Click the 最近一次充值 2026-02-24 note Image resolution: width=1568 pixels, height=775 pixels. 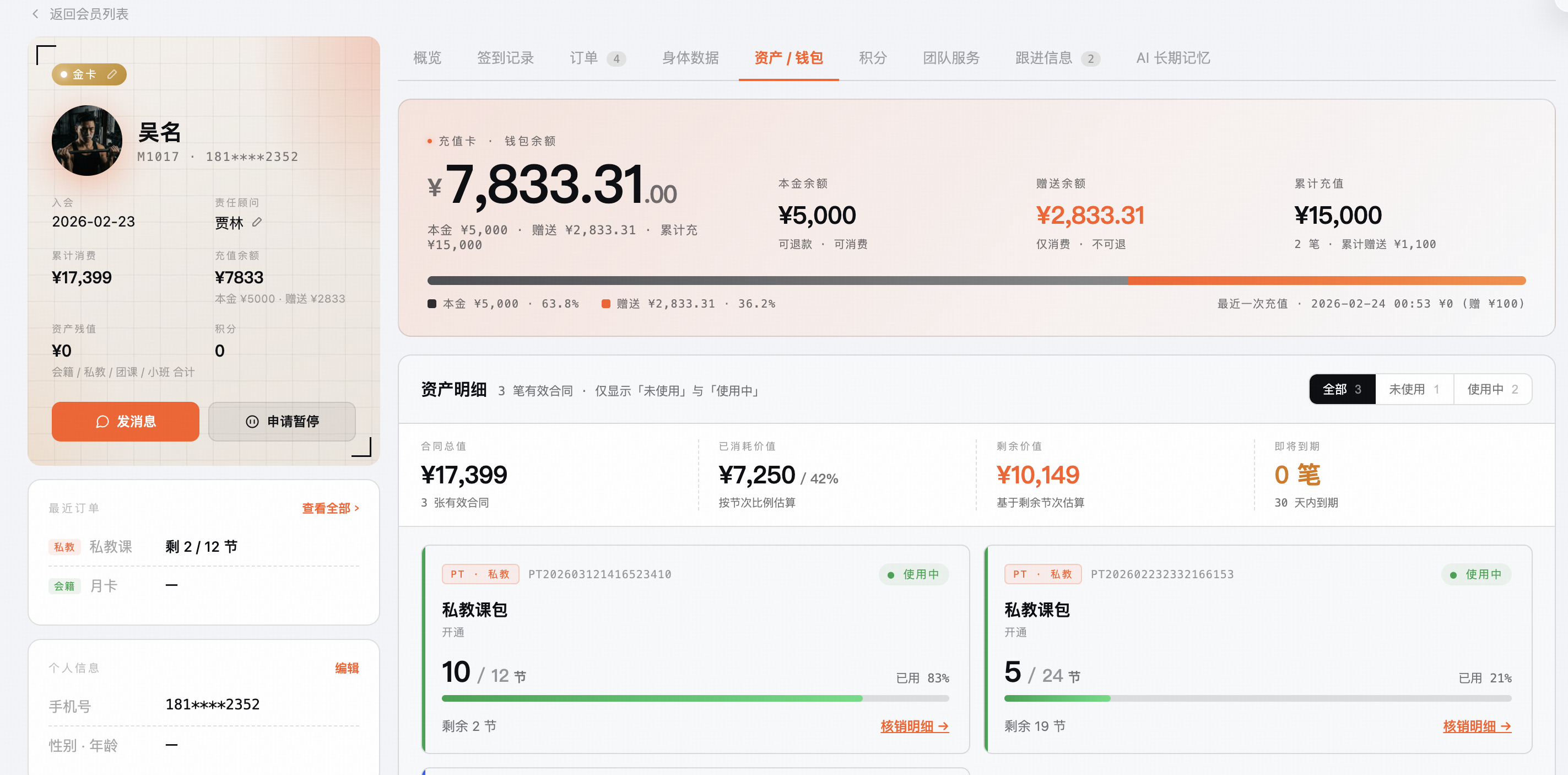pos(1371,303)
